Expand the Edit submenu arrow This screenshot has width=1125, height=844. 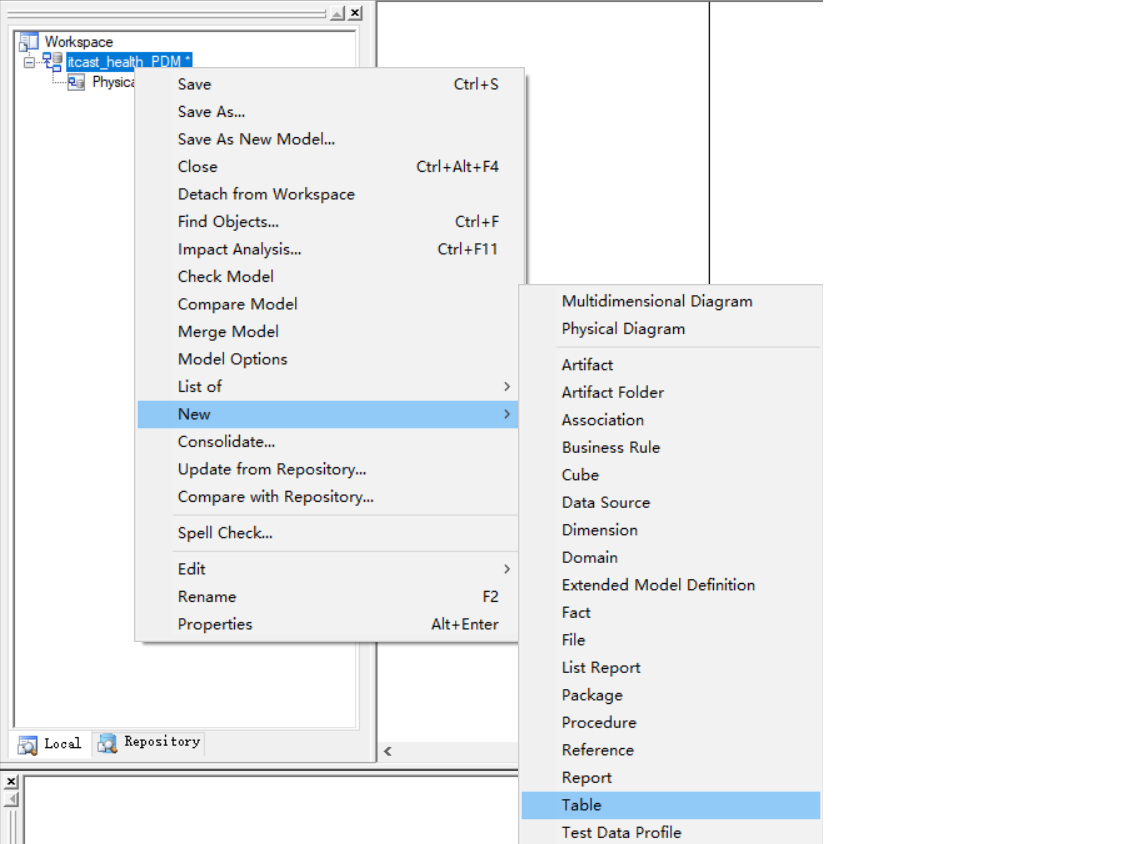coord(507,569)
